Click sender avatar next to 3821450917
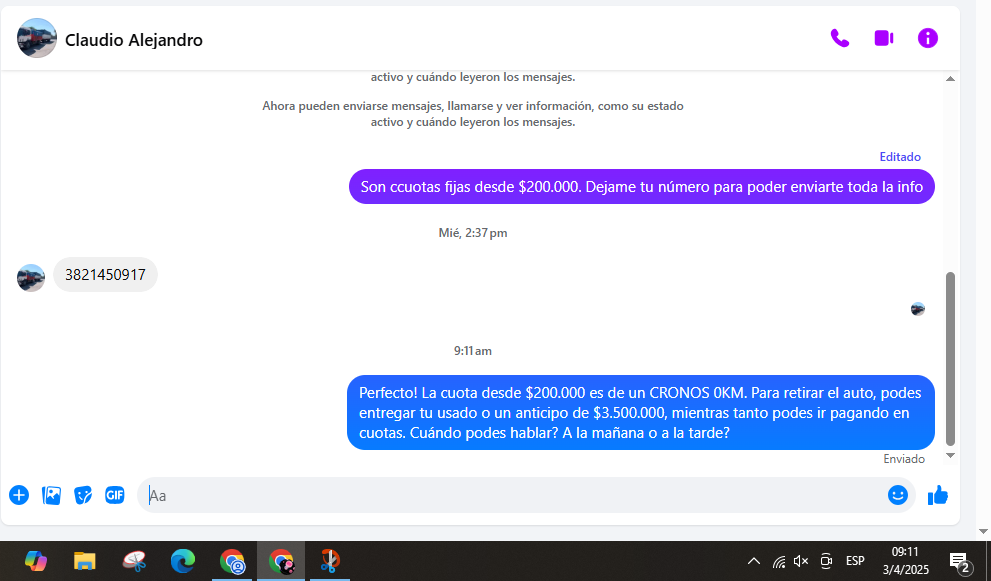The image size is (991, 581). point(31,278)
